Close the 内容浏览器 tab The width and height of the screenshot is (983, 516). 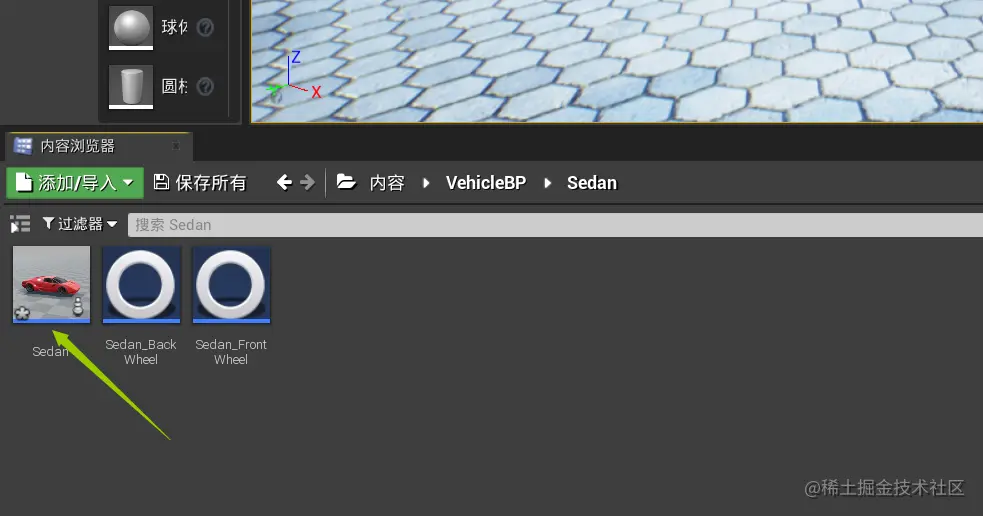[x=176, y=146]
